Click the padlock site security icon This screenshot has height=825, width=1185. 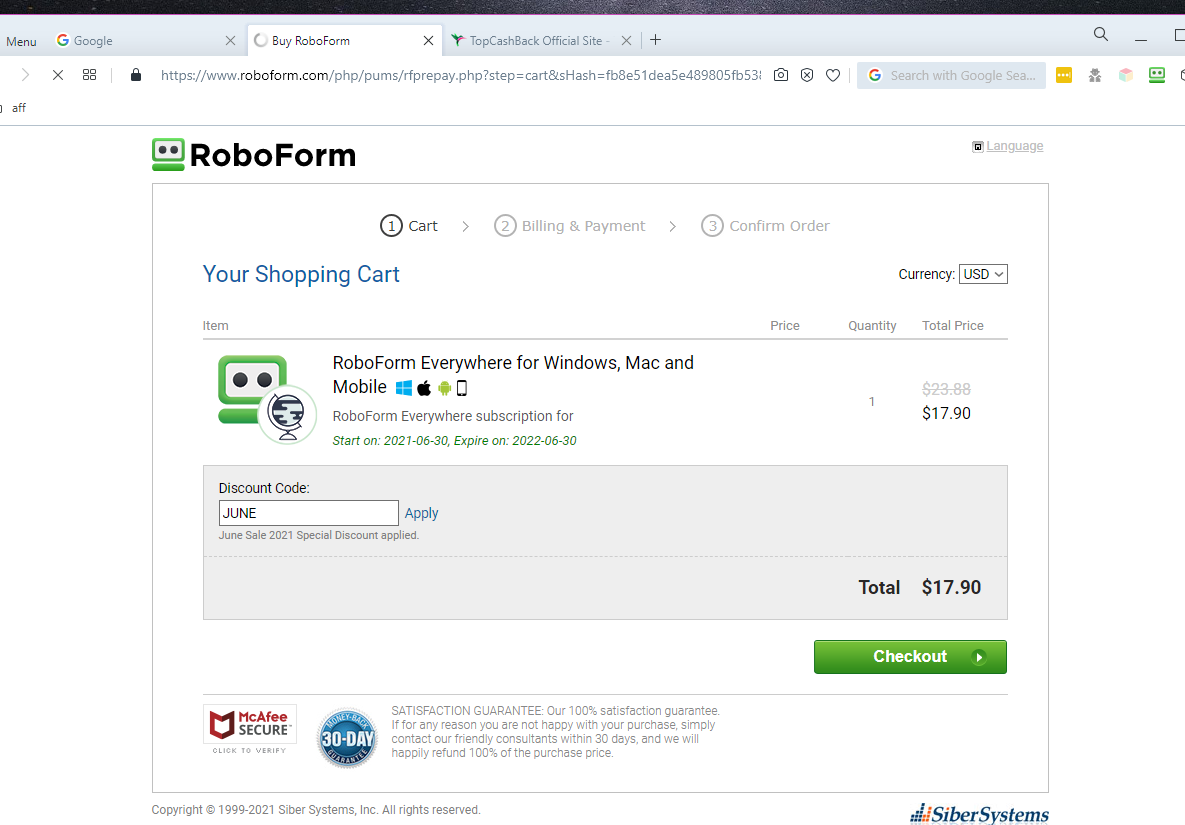[x=136, y=75]
